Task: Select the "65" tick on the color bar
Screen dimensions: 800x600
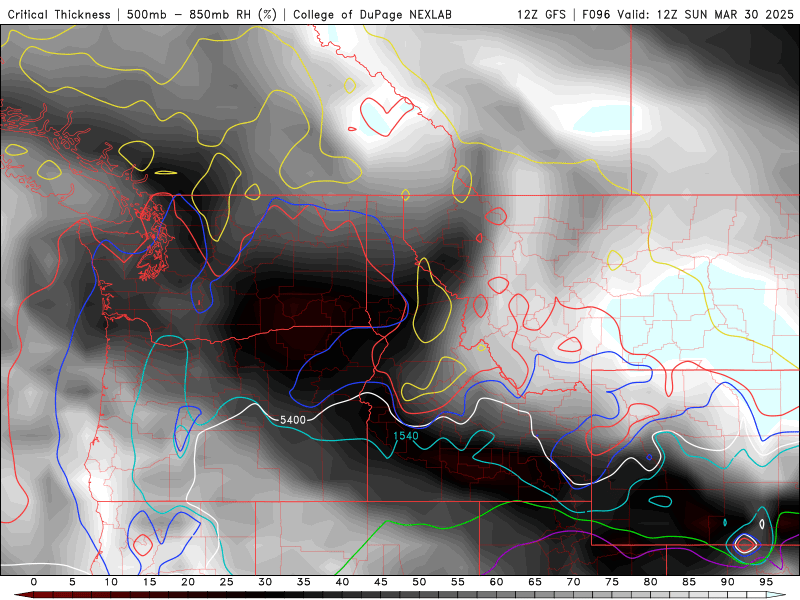Action: [x=535, y=582]
